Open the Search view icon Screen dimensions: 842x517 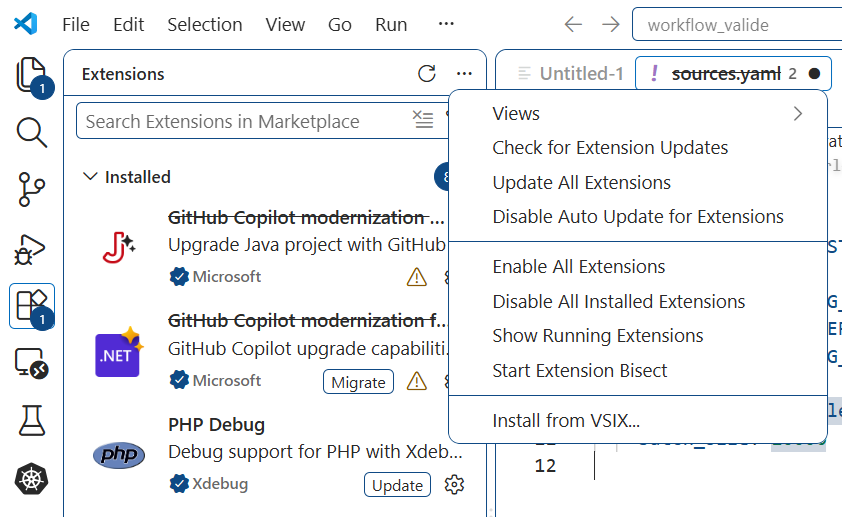click(x=32, y=133)
